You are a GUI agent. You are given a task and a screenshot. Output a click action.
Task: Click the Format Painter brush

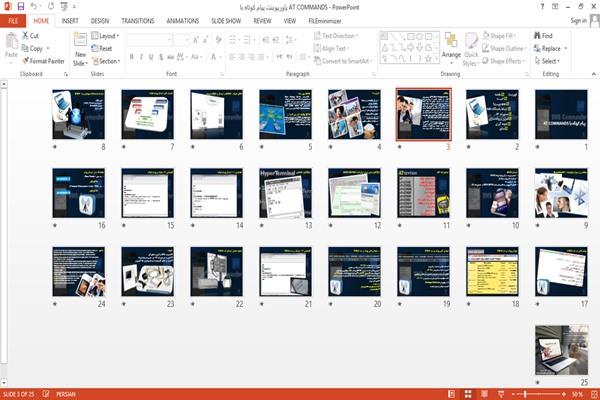point(26,61)
